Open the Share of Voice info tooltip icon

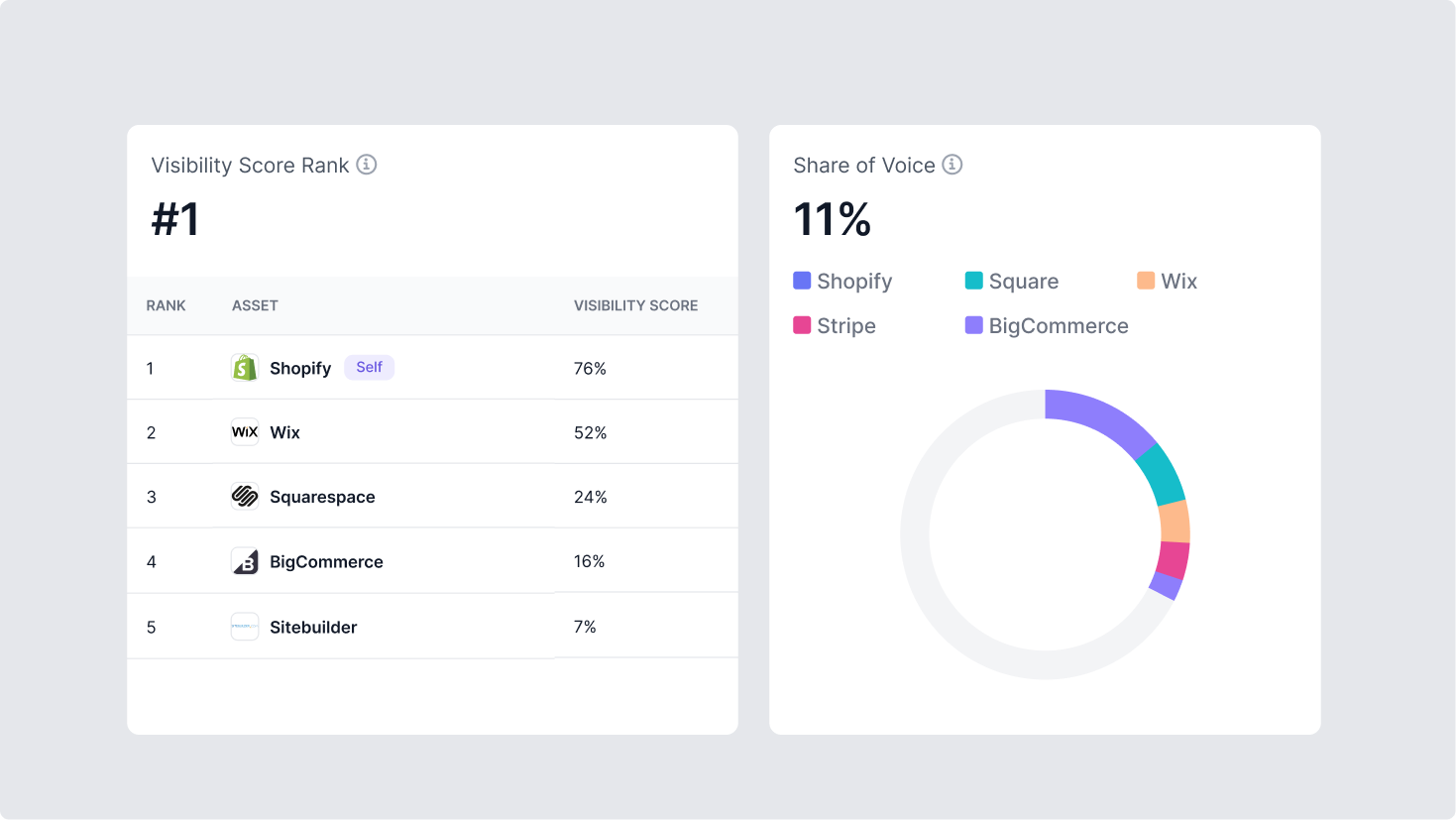(952, 165)
